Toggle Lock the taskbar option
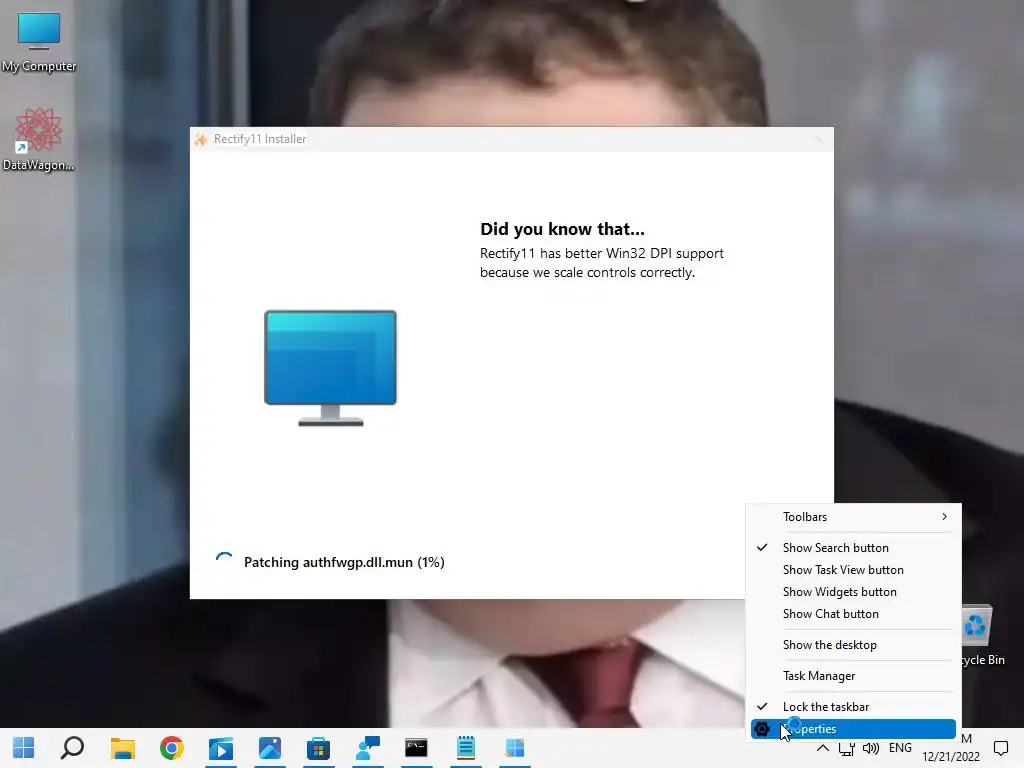Image resolution: width=1024 pixels, height=768 pixels. point(853,707)
